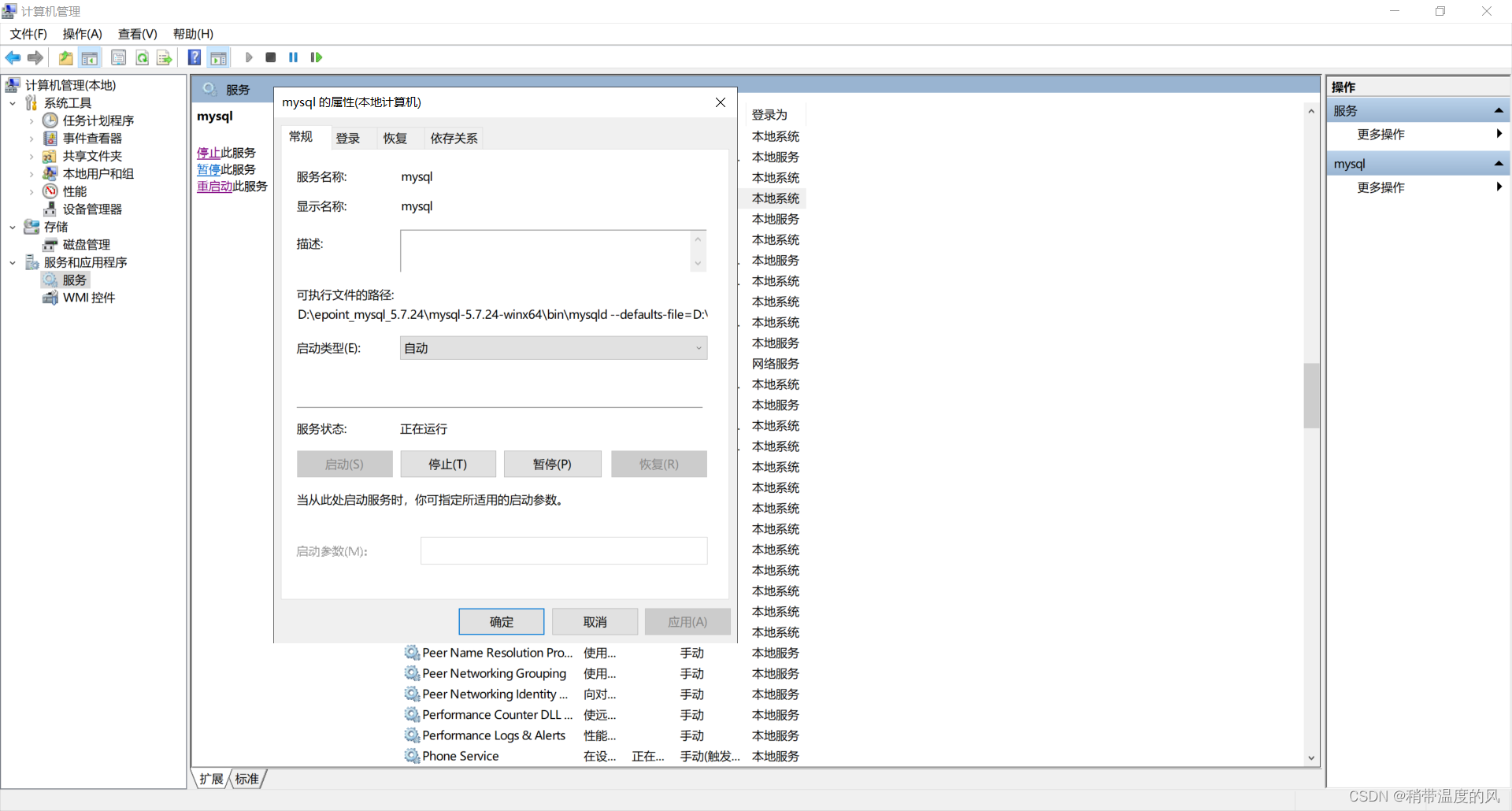Click the 停止 this service link
This screenshot has height=811, width=1512.
coord(209,153)
